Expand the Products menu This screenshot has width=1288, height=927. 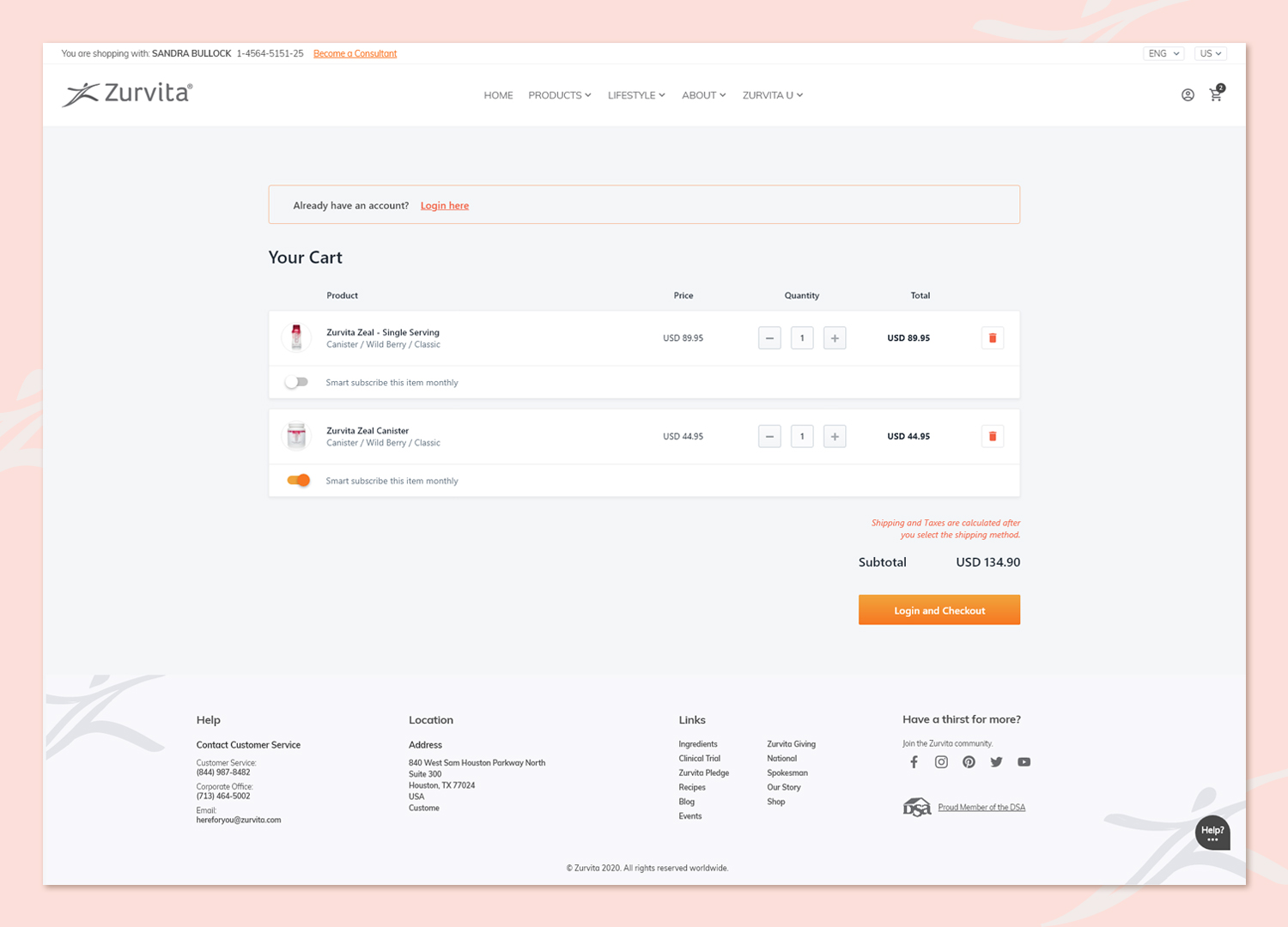pos(559,95)
